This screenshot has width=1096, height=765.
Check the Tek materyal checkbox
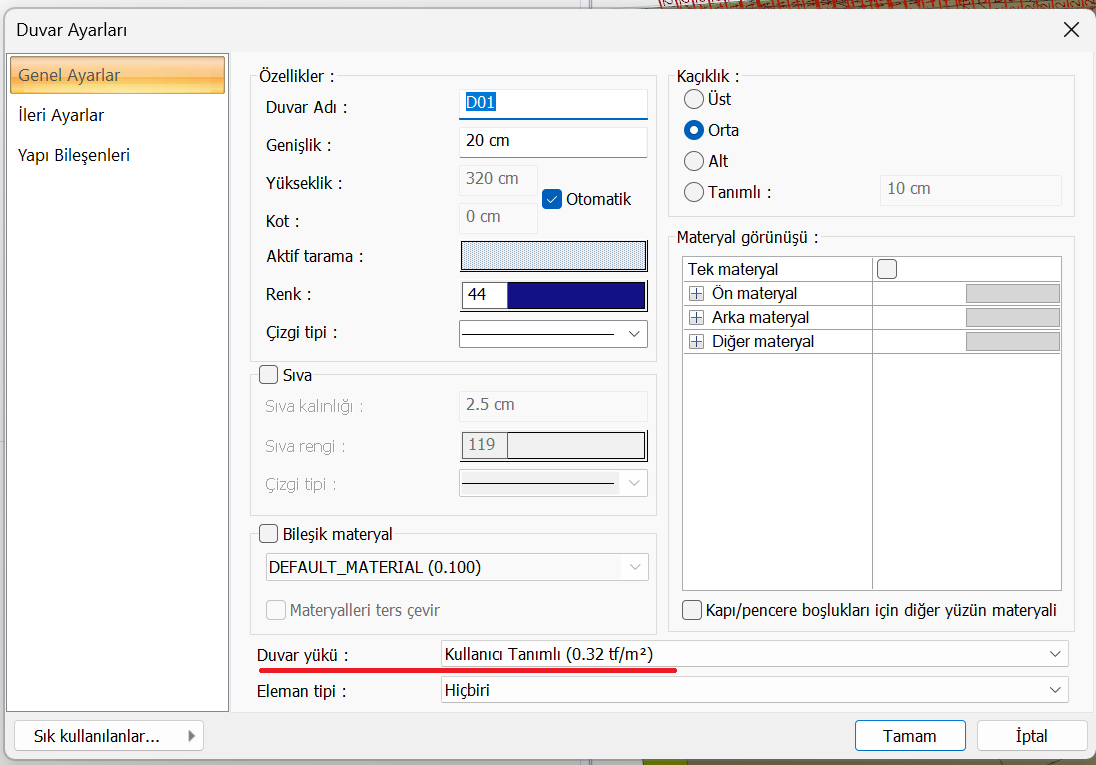887,269
